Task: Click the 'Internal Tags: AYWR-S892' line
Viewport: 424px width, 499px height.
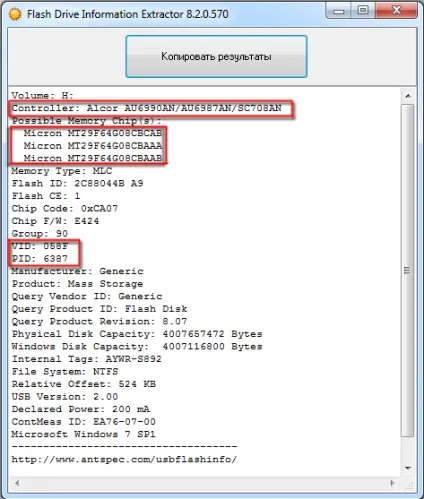Action: point(87,359)
